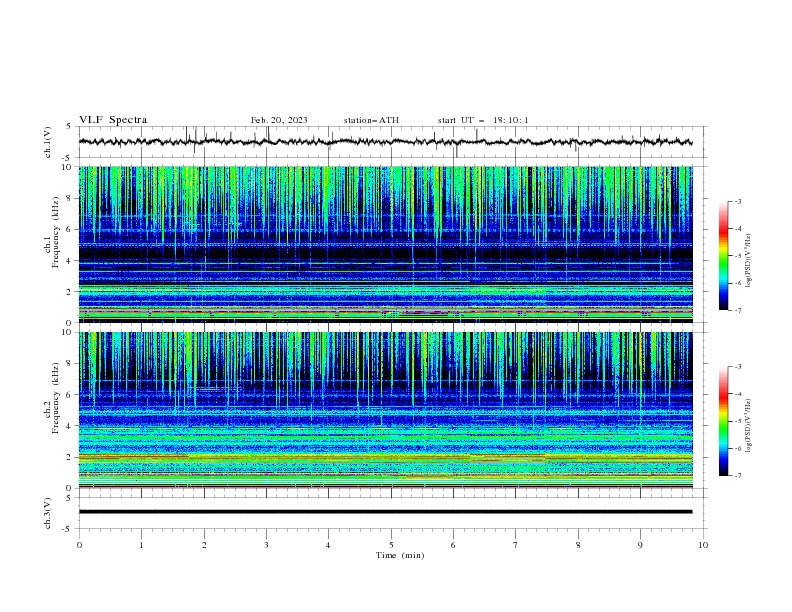
Task: Click the ch.1 waveform trace panel
Action: (x=392, y=142)
